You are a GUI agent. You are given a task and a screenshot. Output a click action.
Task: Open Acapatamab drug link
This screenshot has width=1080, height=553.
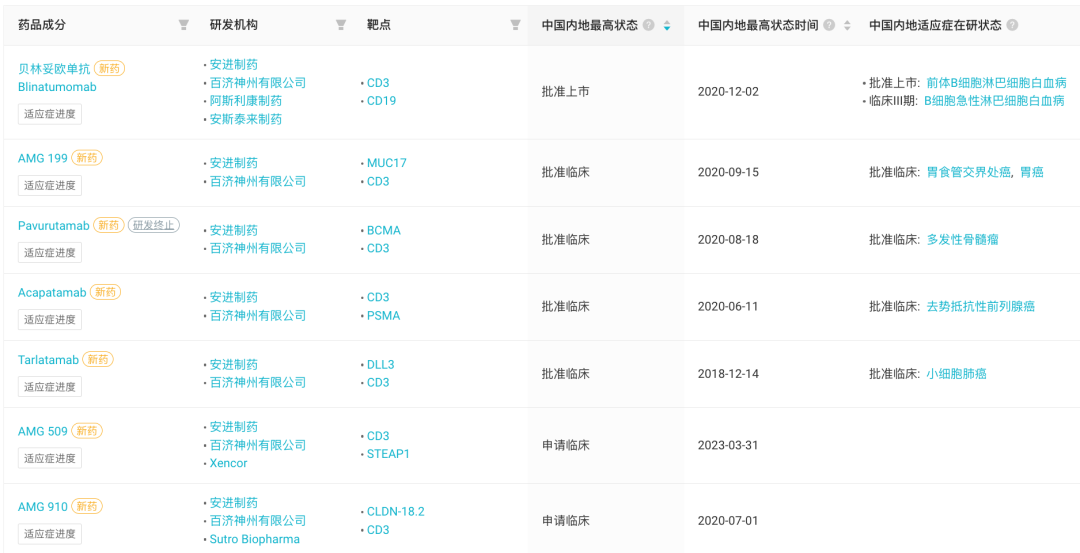(52, 293)
